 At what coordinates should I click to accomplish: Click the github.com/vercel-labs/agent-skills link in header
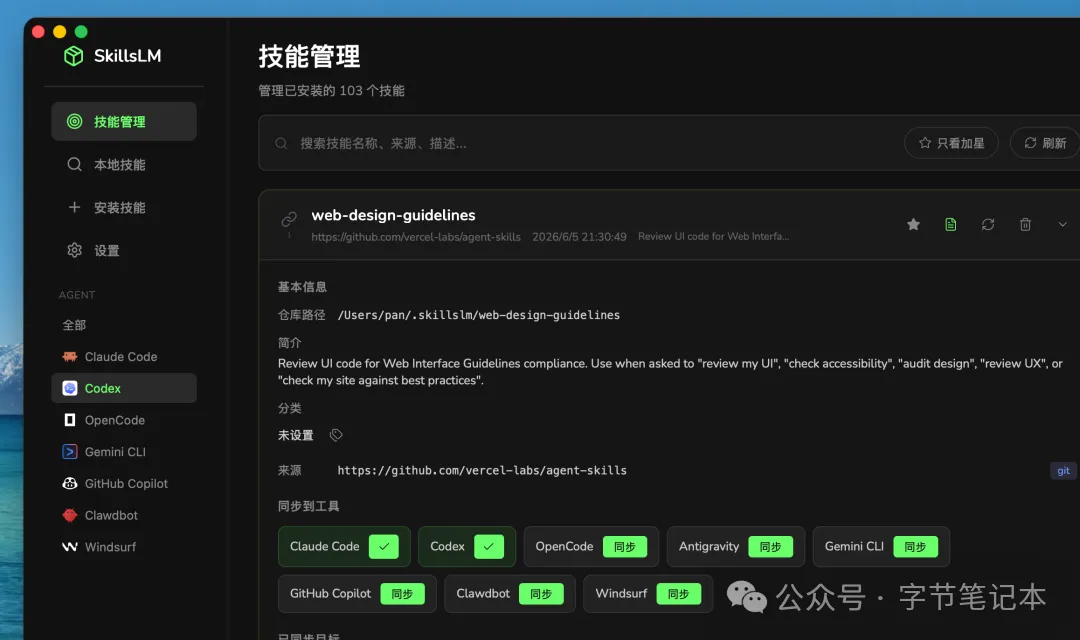[x=416, y=237]
